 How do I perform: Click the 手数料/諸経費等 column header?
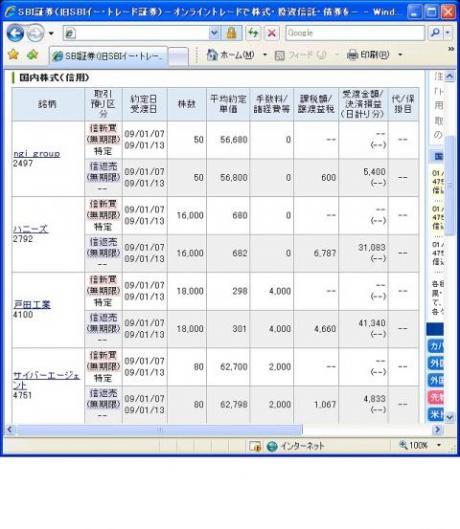click(x=272, y=104)
